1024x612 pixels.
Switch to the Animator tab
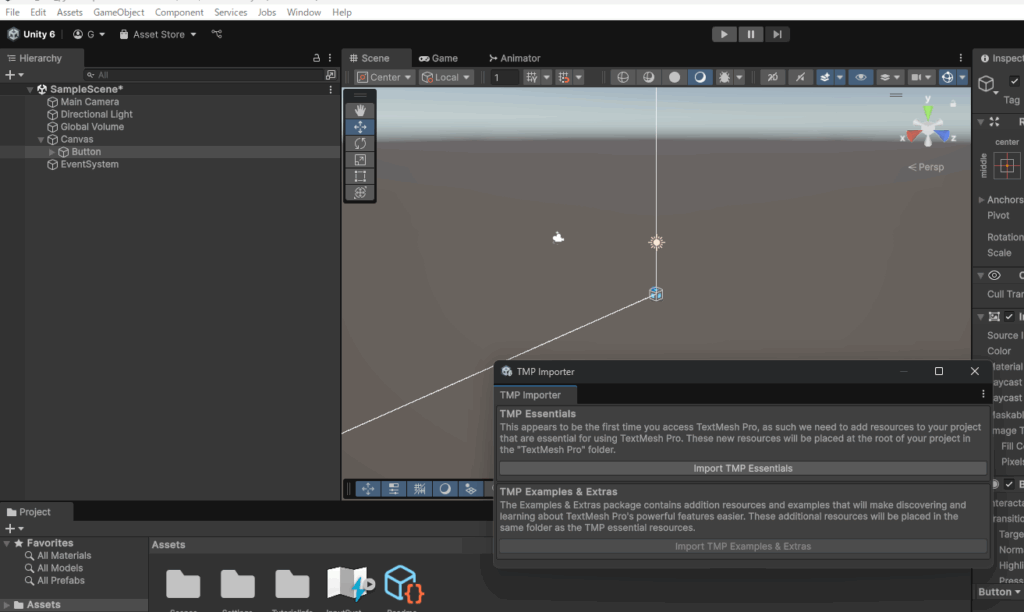[x=515, y=58]
